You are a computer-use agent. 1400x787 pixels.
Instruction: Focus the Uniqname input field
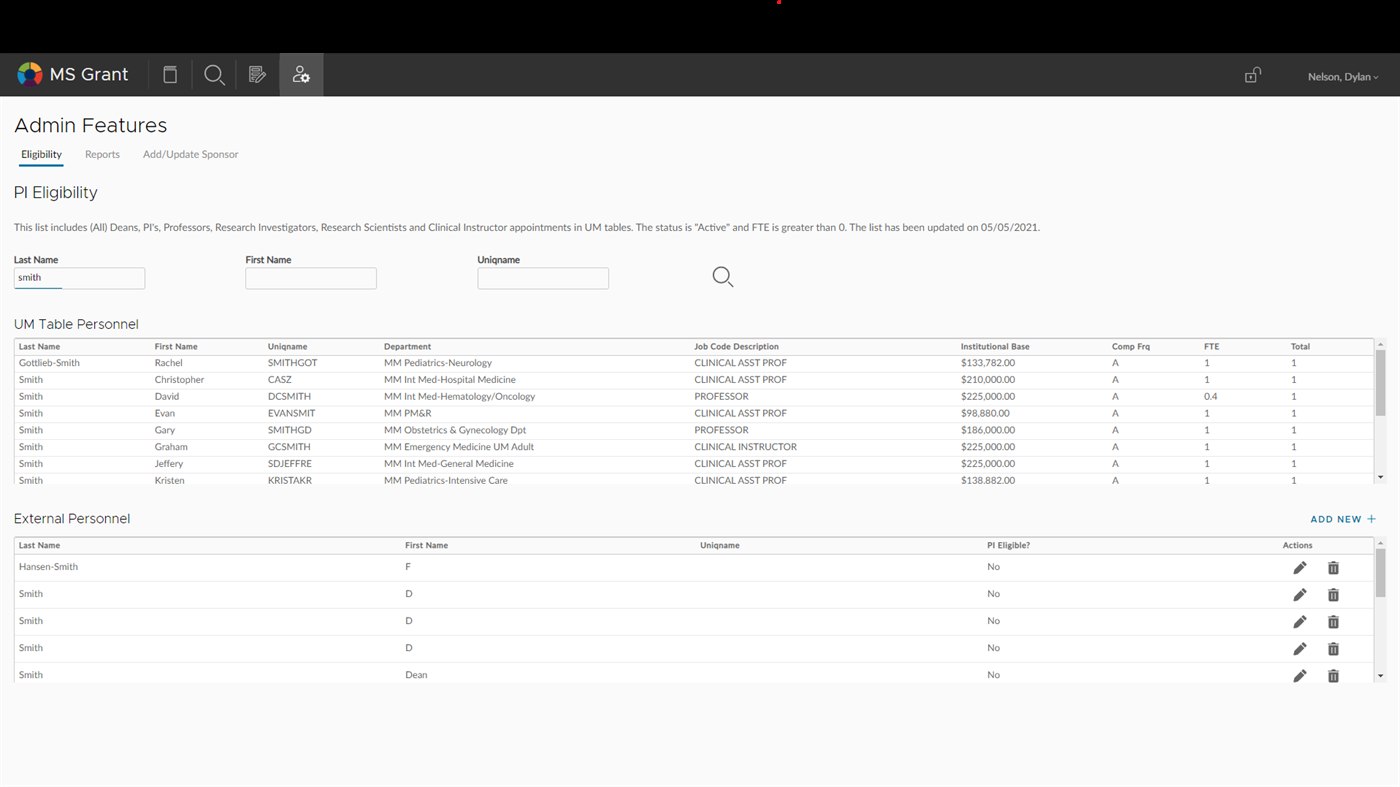pyautogui.click(x=543, y=278)
